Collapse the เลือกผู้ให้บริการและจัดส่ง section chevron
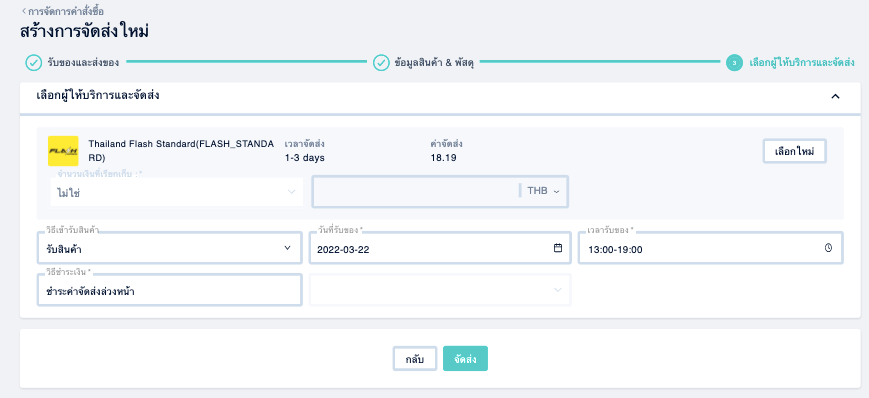The width and height of the screenshot is (869, 398). click(x=835, y=96)
